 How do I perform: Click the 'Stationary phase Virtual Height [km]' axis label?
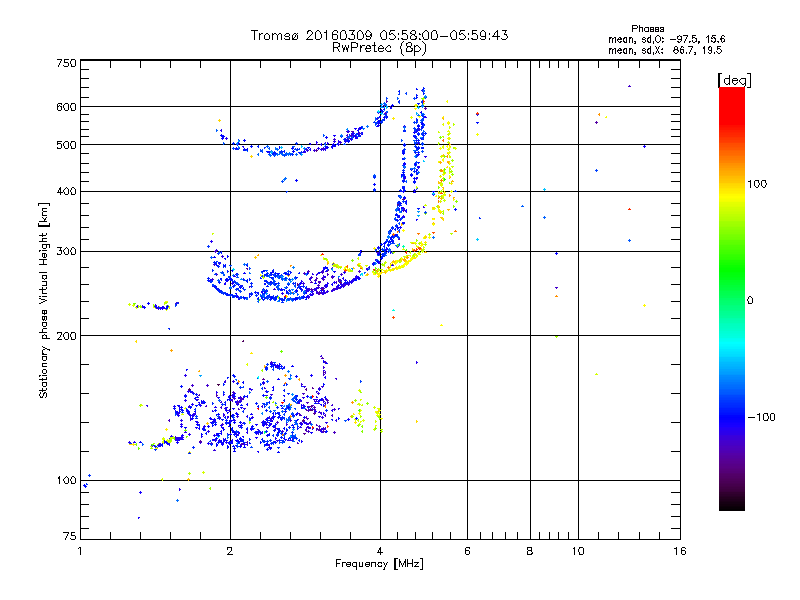pos(44,300)
